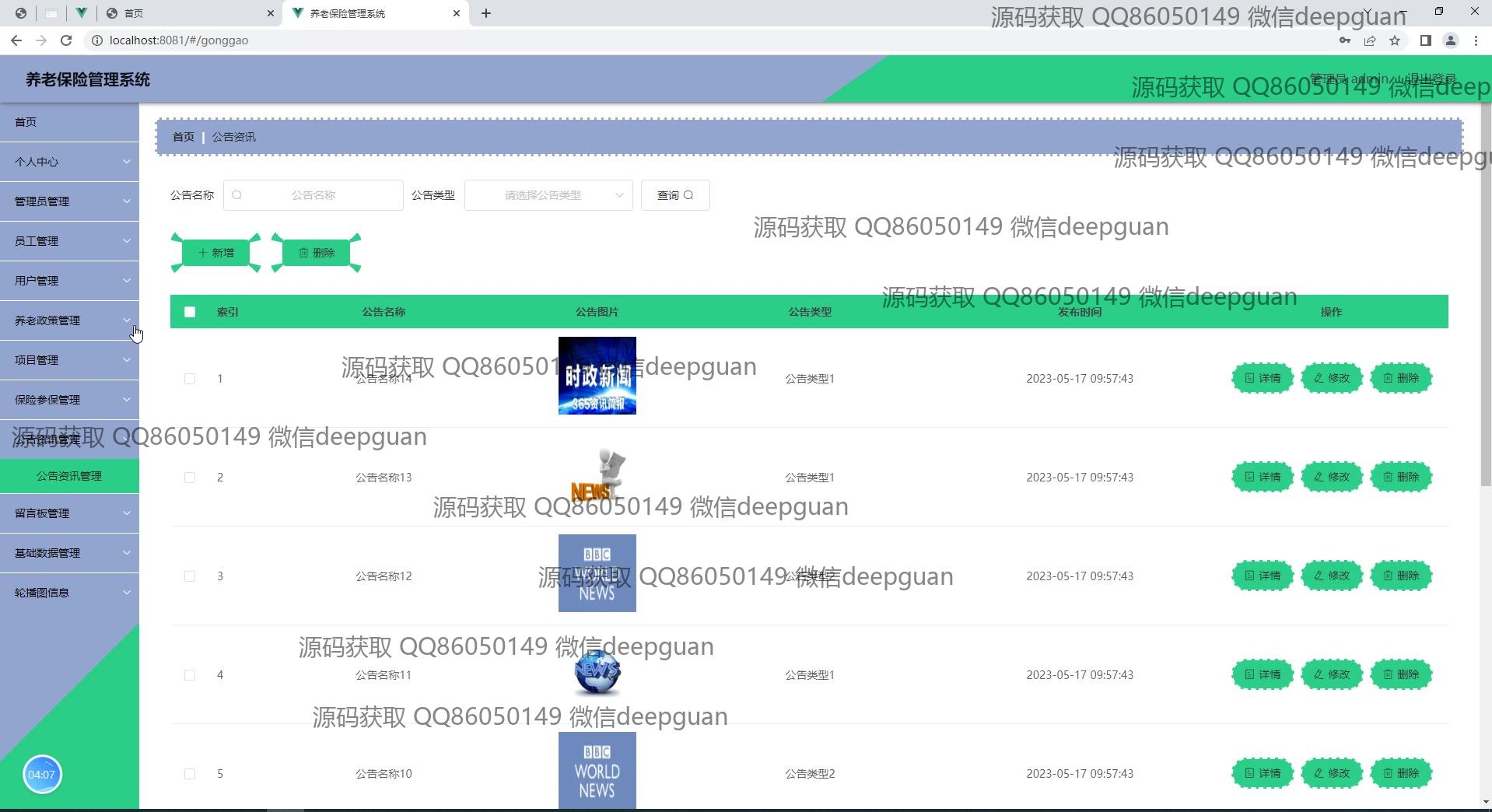Open the browser side panel icon
Viewport: 1492px width, 812px height.
1425,40
